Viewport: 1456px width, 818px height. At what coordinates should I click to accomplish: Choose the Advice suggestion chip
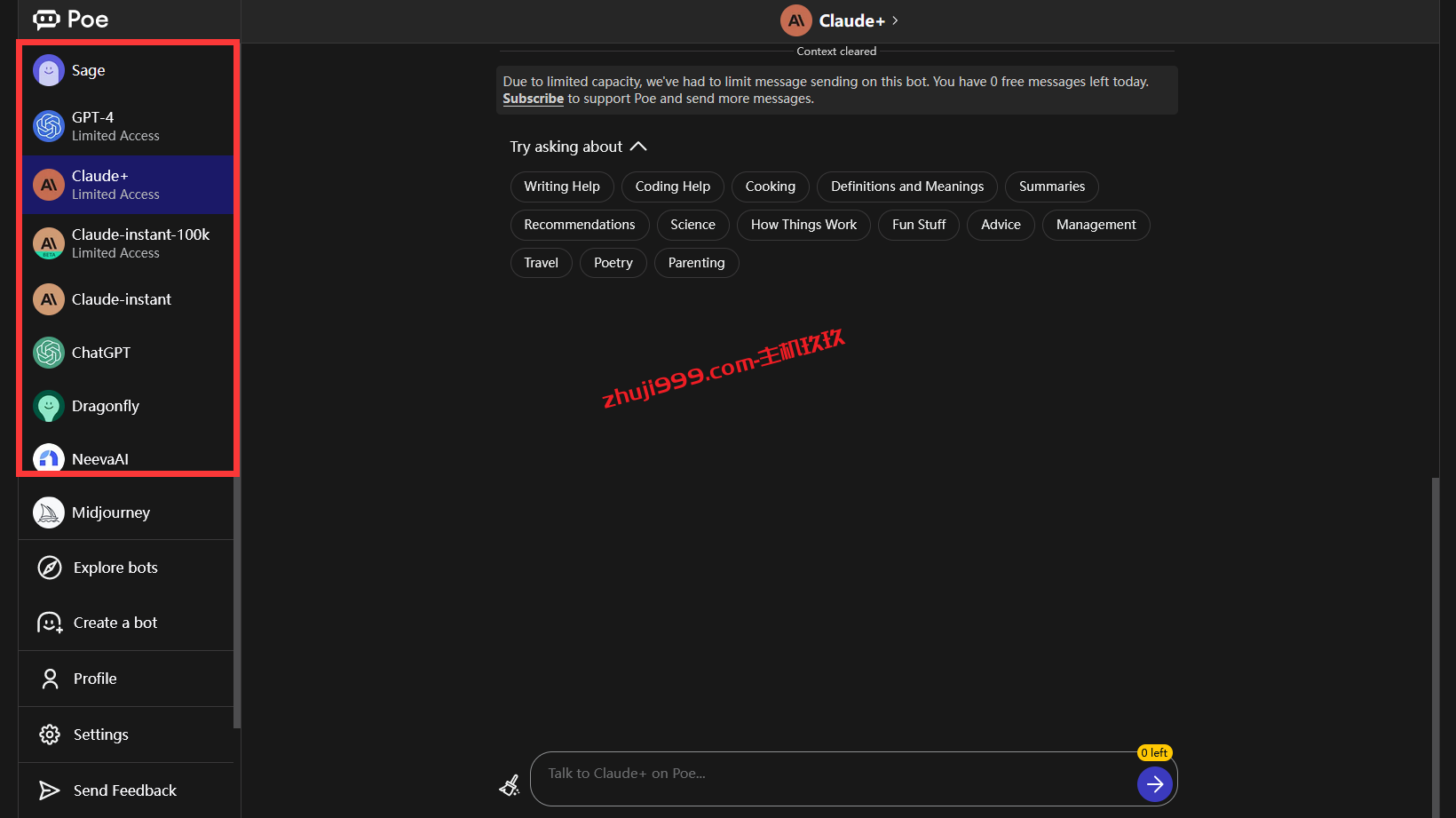click(x=1001, y=225)
